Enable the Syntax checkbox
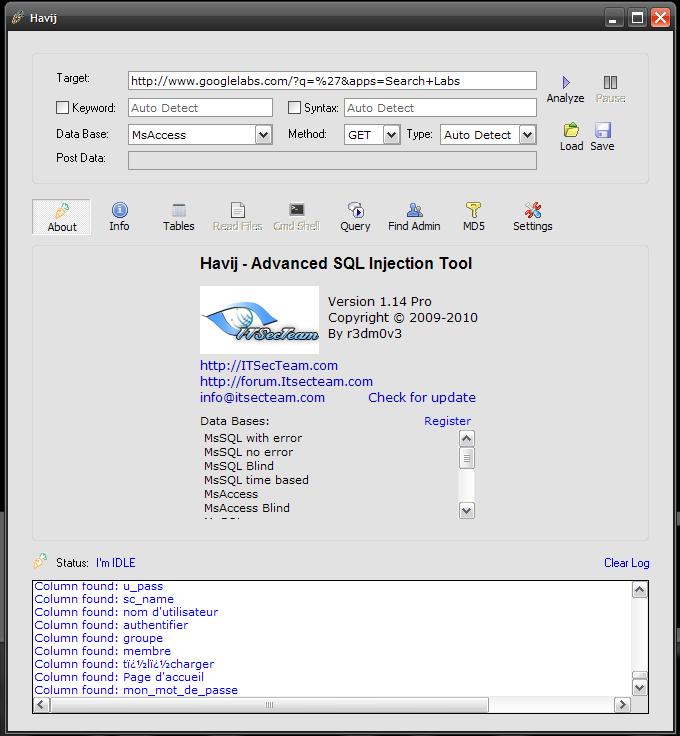The image size is (680, 736). point(294,108)
